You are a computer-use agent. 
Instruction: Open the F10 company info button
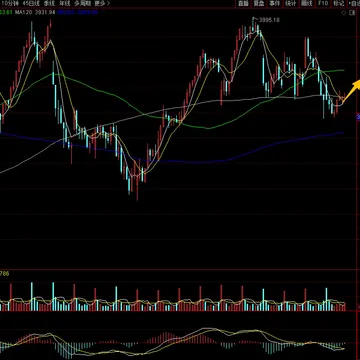tap(322, 4)
